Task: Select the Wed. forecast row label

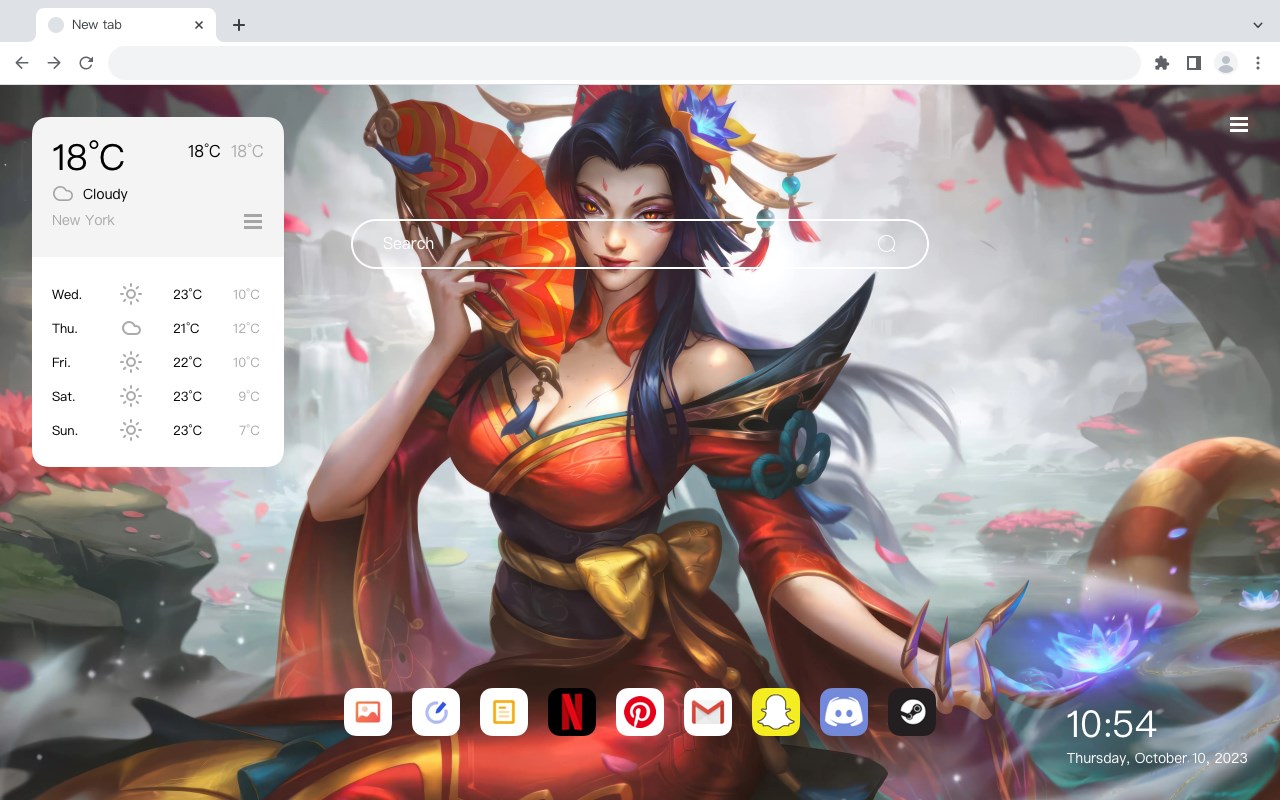Action: 67,295
